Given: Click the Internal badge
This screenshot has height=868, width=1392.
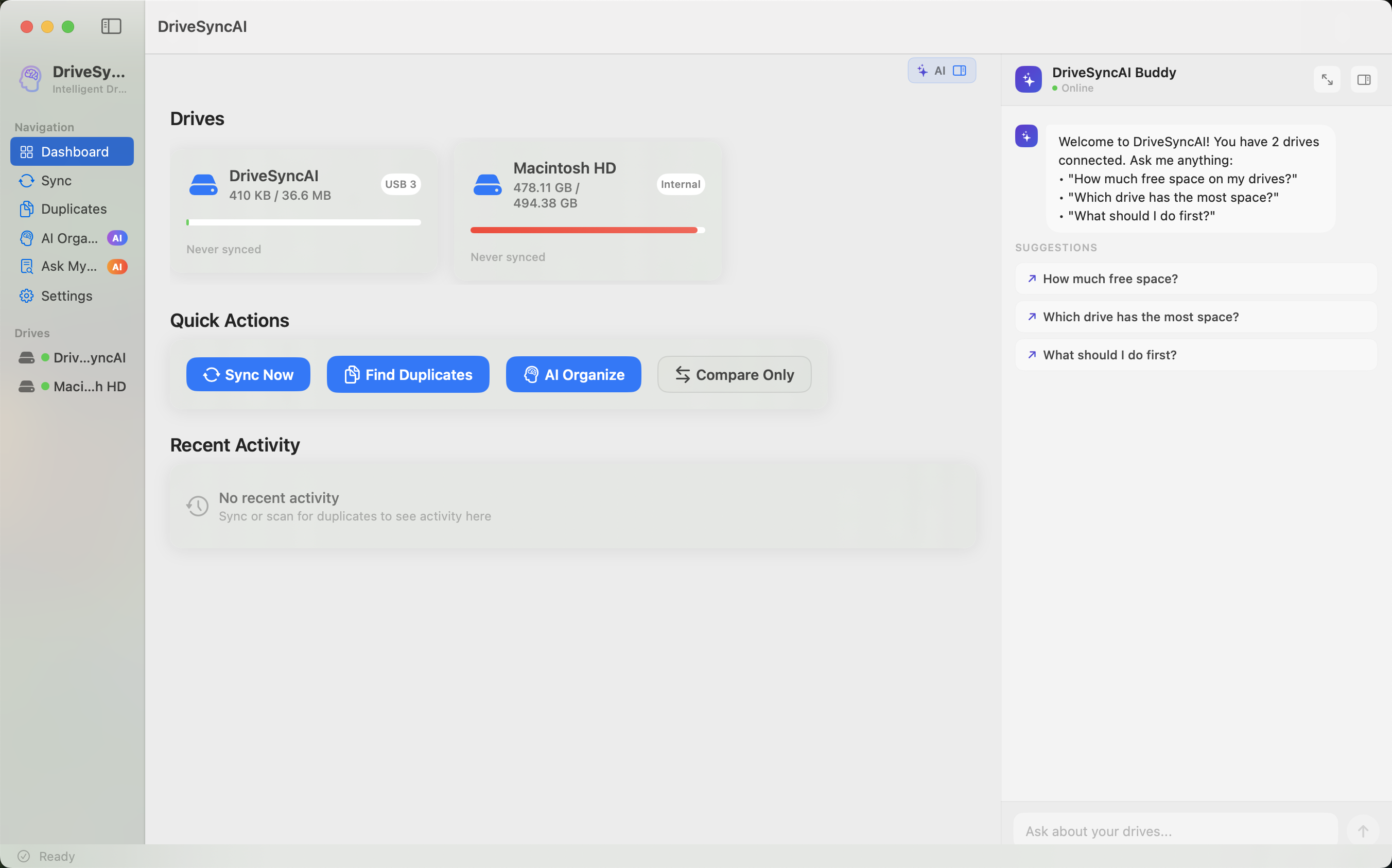Looking at the screenshot, I should coord(680,184).
